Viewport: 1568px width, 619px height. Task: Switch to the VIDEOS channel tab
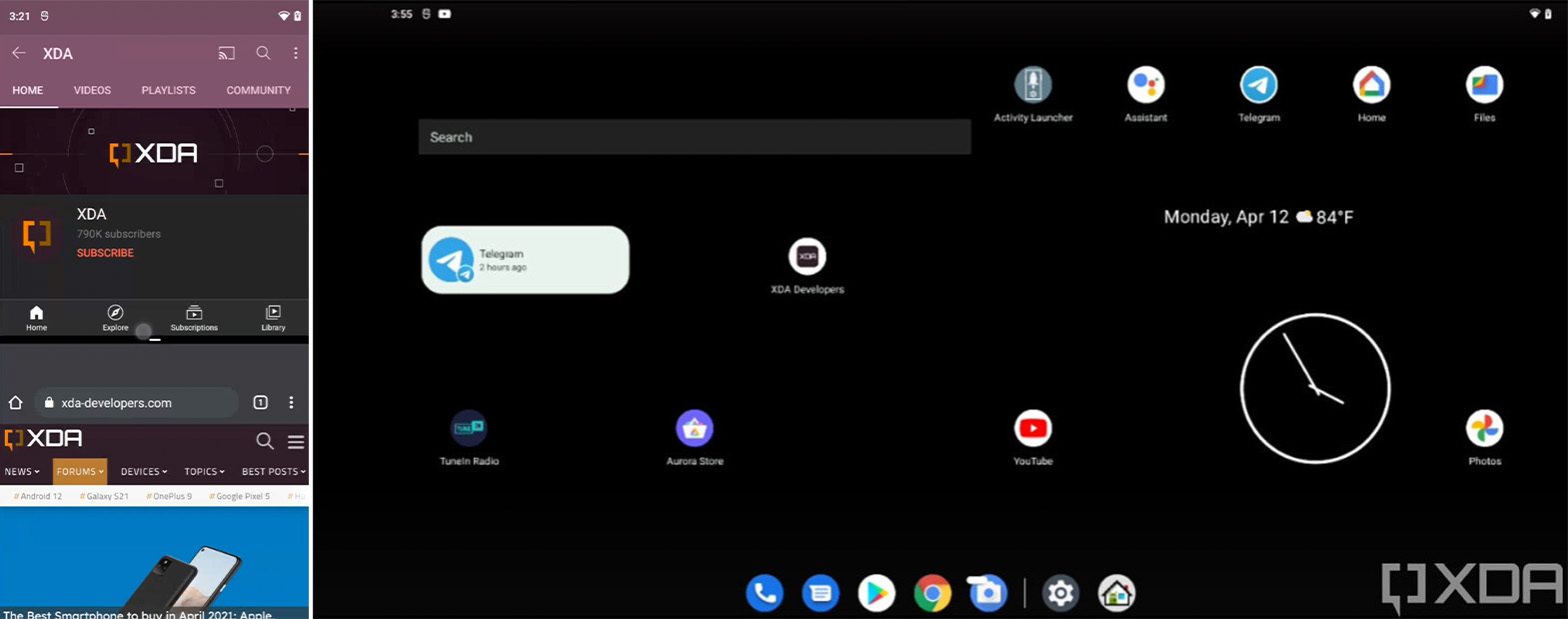click(92, 90)
